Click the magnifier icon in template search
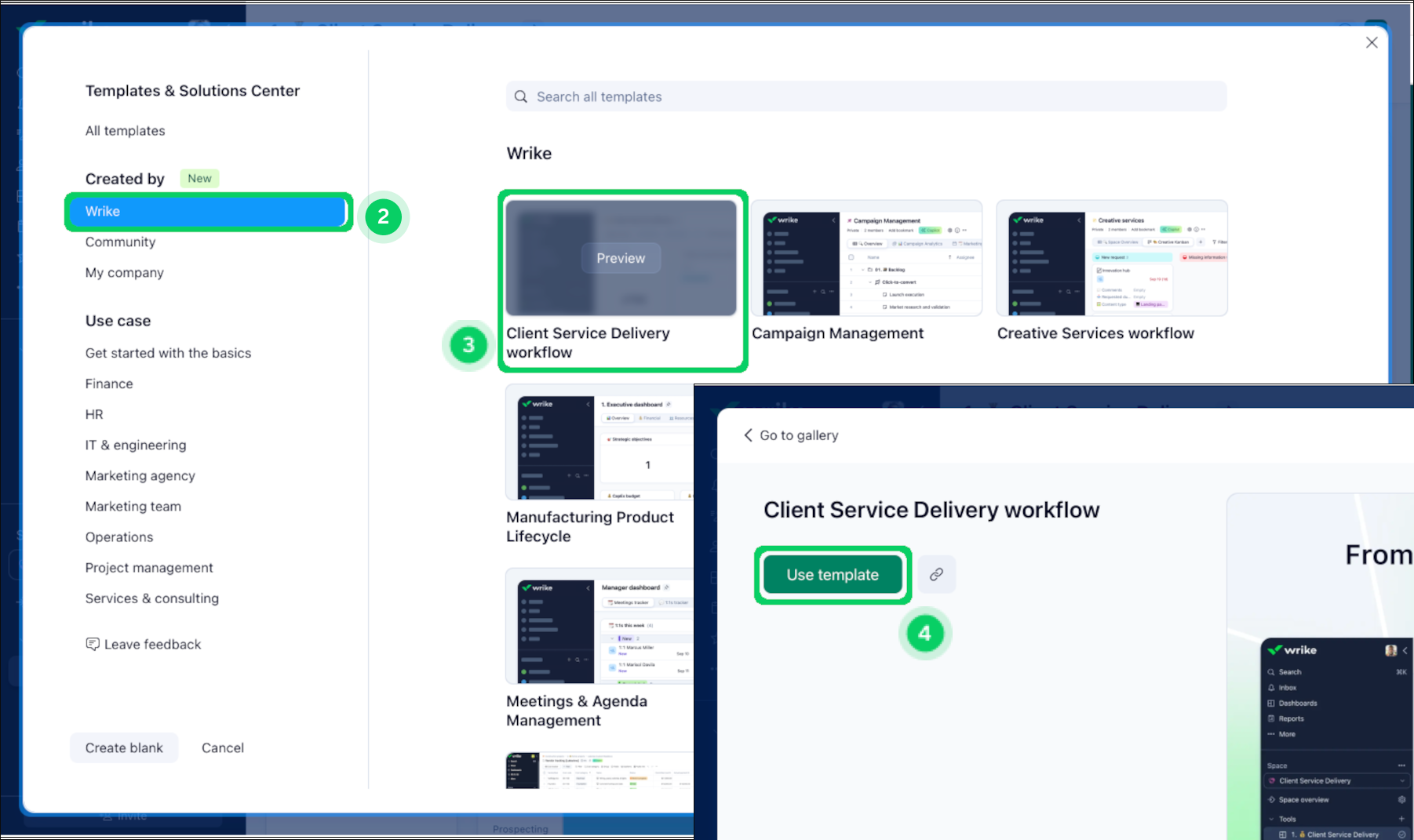Image resolution: width=1414 pixels, height=840 pixels. [x=521, y=96]
